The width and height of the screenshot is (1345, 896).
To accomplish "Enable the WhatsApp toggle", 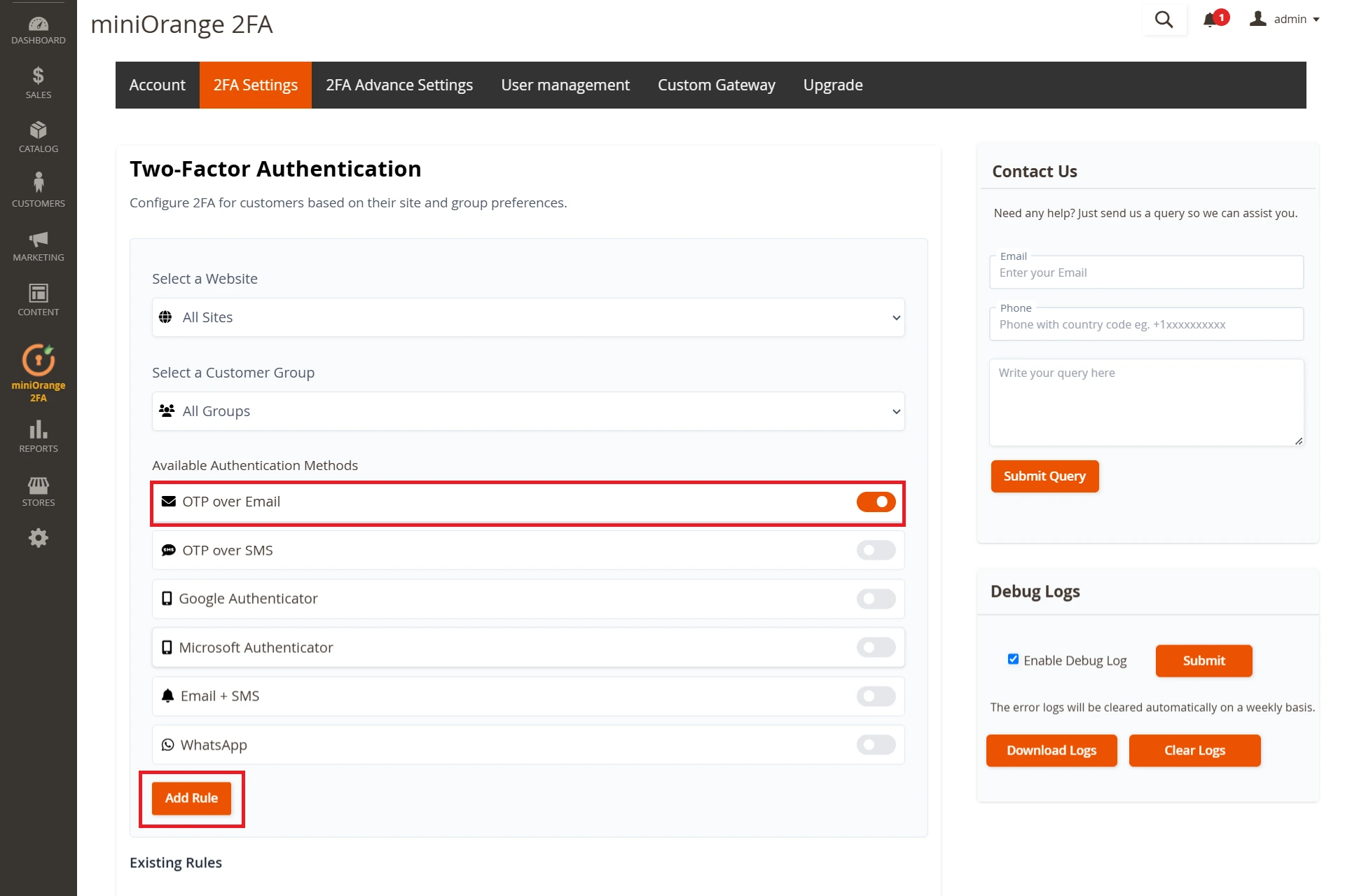I will click(x=876, y=745).
